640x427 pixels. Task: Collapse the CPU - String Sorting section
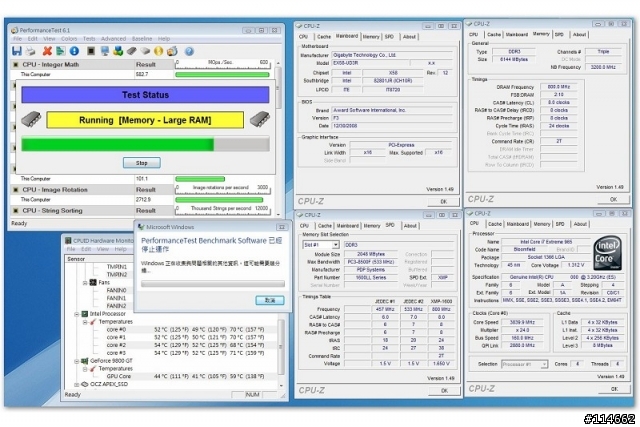pos(16,211)
